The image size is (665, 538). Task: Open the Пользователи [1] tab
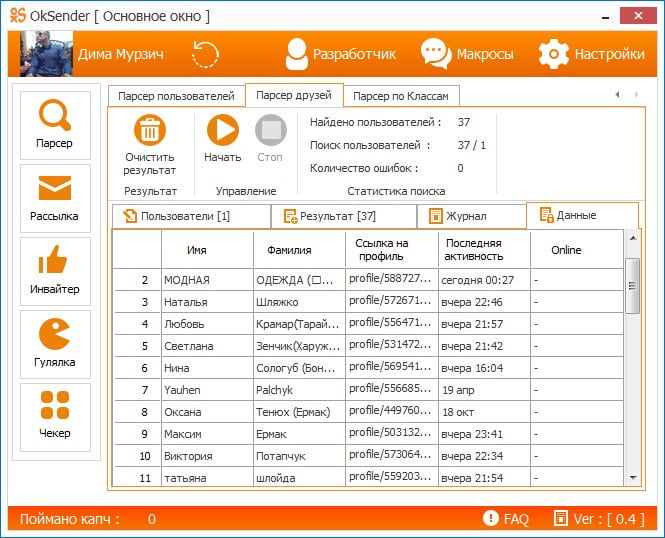[x=191, y=216]
